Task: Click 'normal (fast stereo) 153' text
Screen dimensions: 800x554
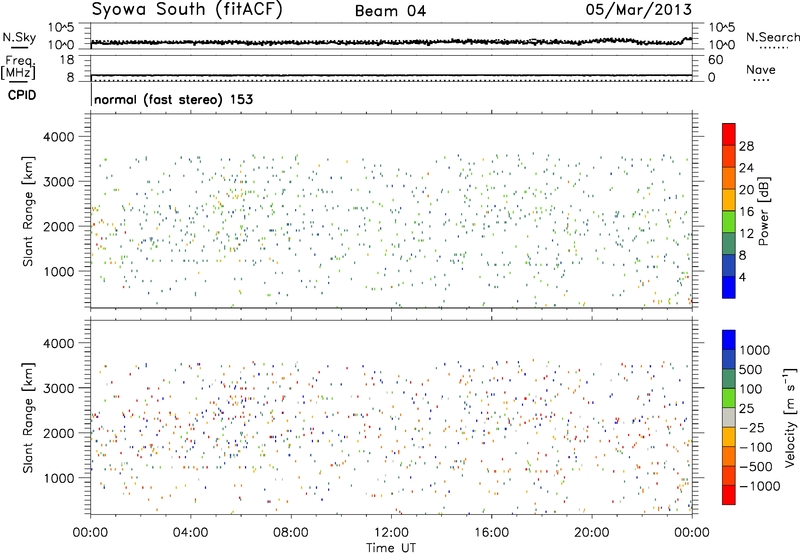Action: point(173,99)
